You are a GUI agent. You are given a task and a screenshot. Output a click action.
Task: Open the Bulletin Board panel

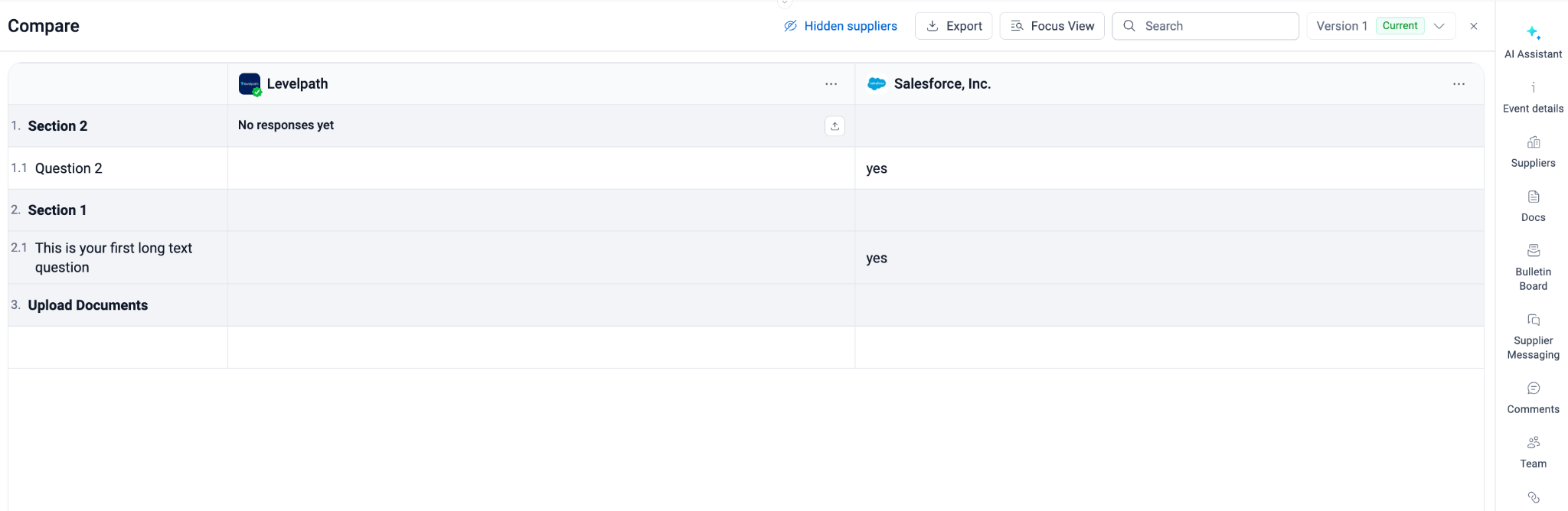1533,266
